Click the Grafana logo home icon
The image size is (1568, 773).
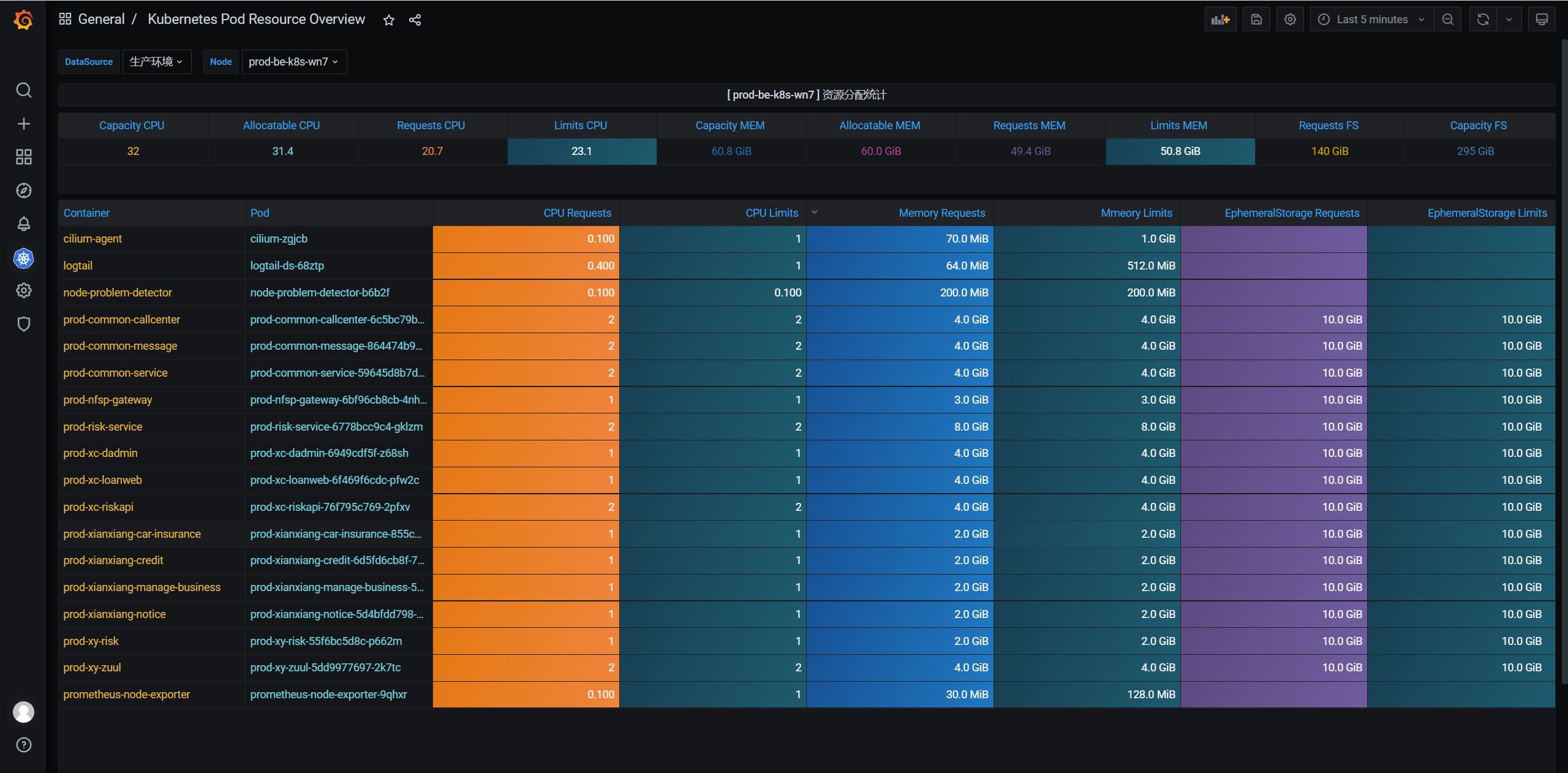pyautogui.click(x=23, y=20)
